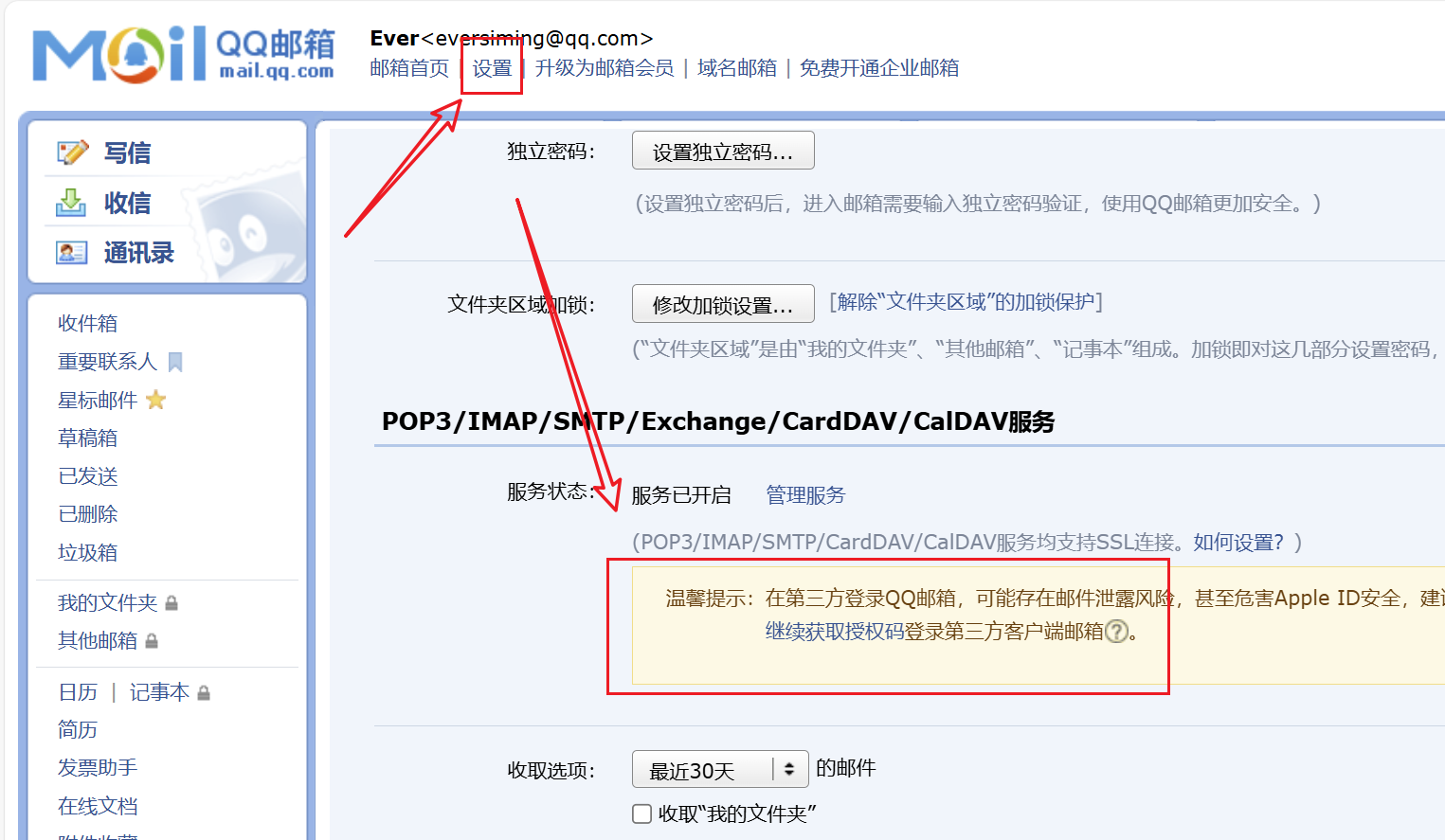Screen dimensions: 1445x840
Task: Click the contacts card icon
Action: point(72,253)
